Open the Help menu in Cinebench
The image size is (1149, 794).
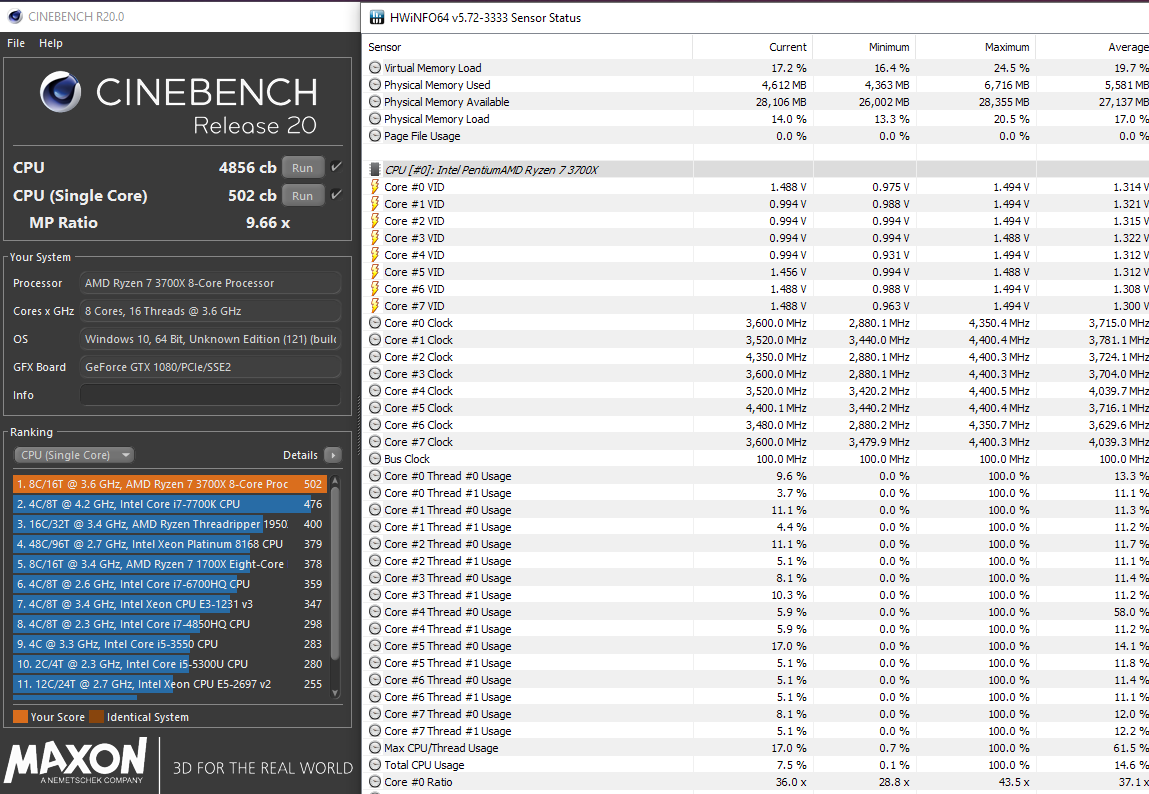click(51, 43)
